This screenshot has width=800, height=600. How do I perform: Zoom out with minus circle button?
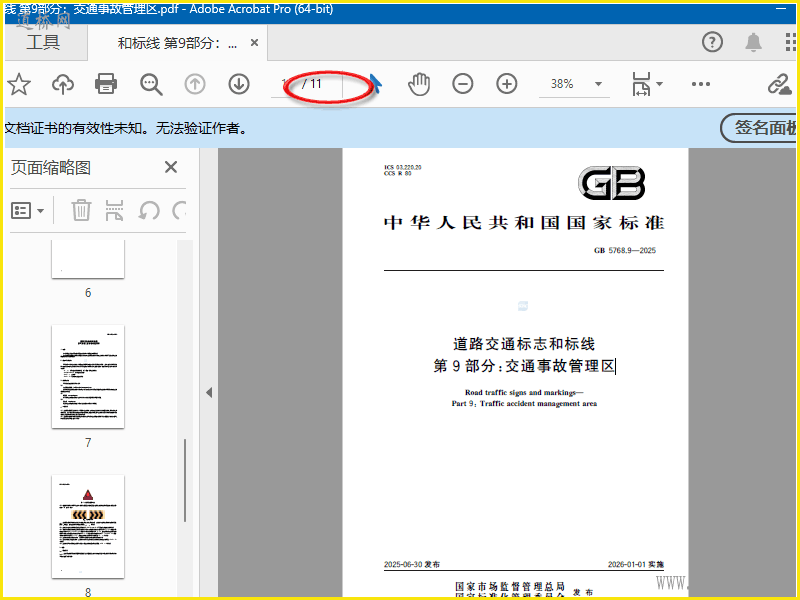463,84
